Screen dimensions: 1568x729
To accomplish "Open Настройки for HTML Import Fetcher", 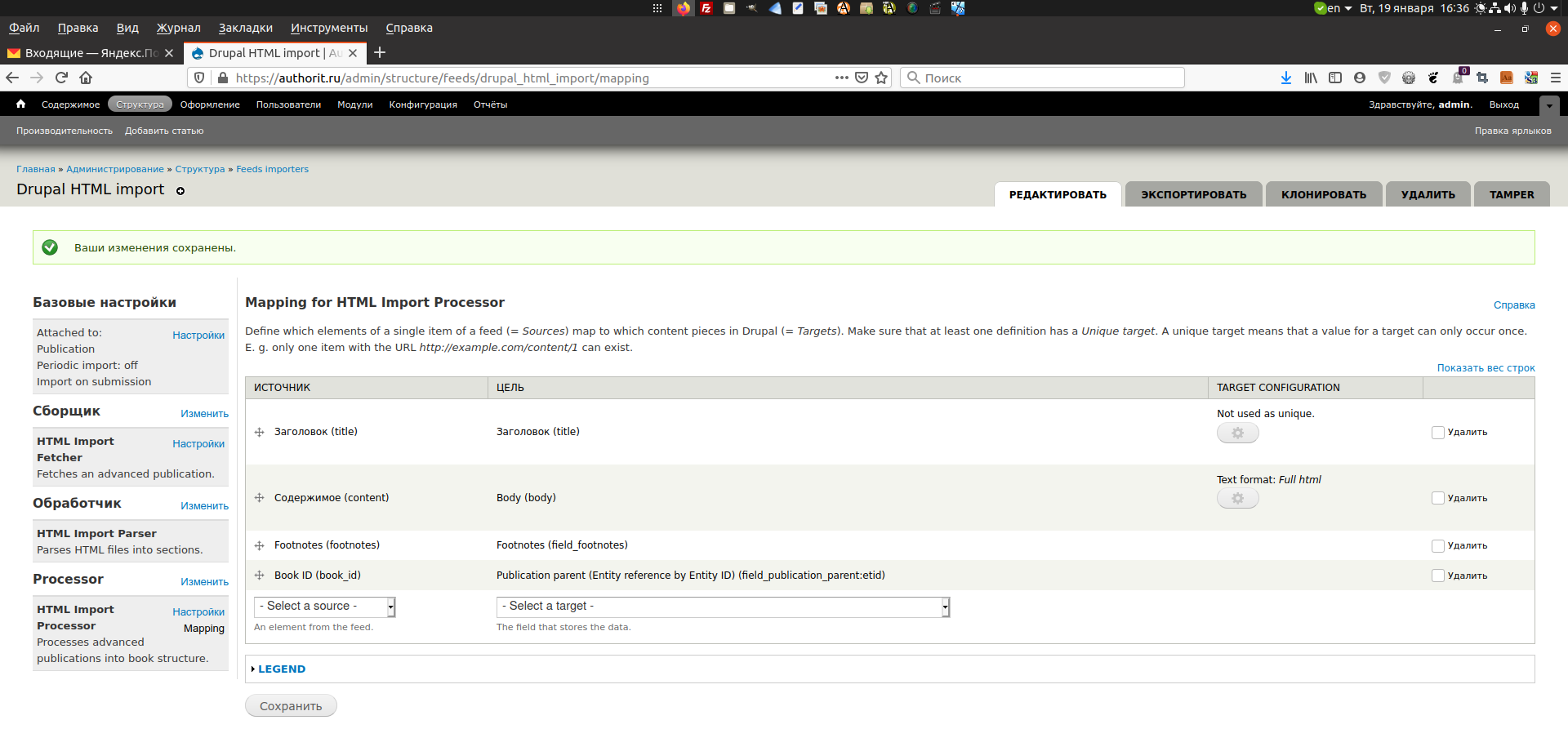I will (x=198, y=444).
